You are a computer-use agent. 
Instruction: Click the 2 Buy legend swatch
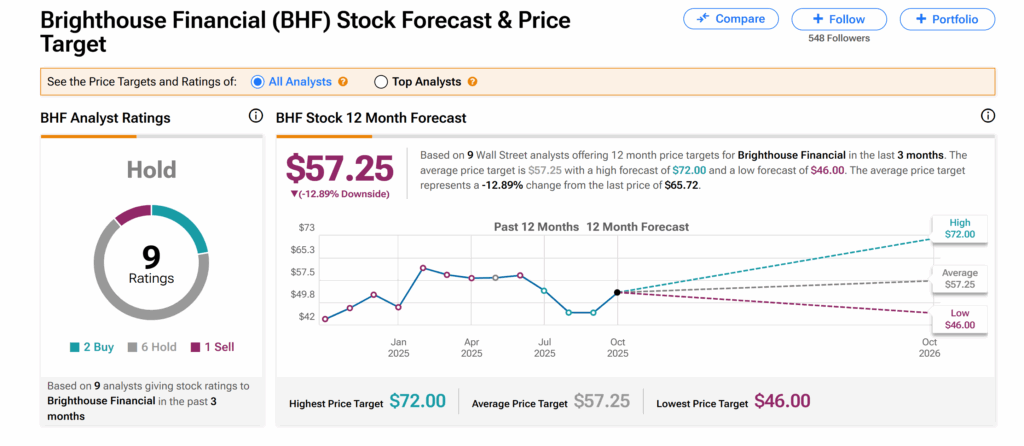click(75, 348)
